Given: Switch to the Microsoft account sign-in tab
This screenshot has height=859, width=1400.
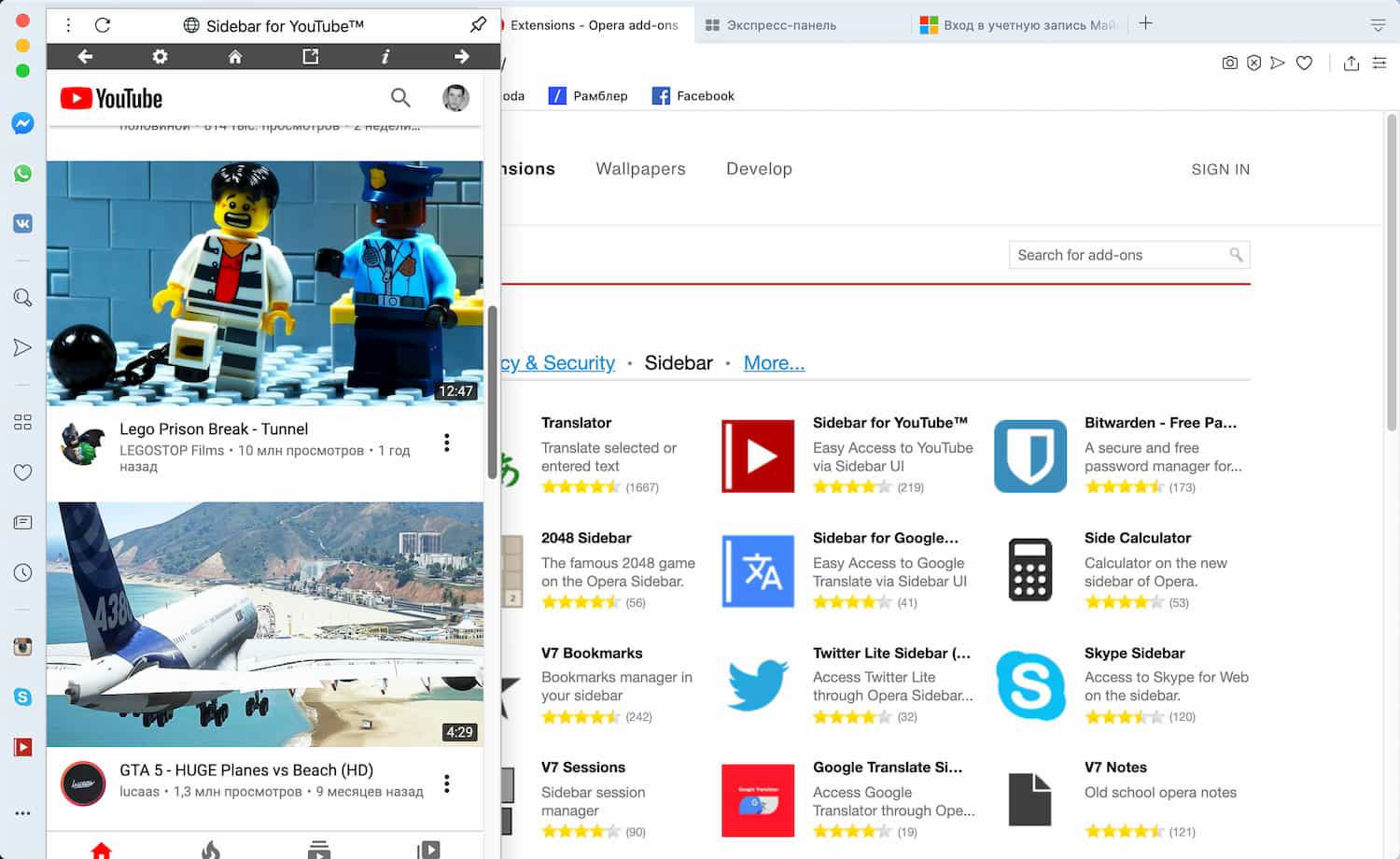Looking at the screenshot, I should pos(1018,25).
